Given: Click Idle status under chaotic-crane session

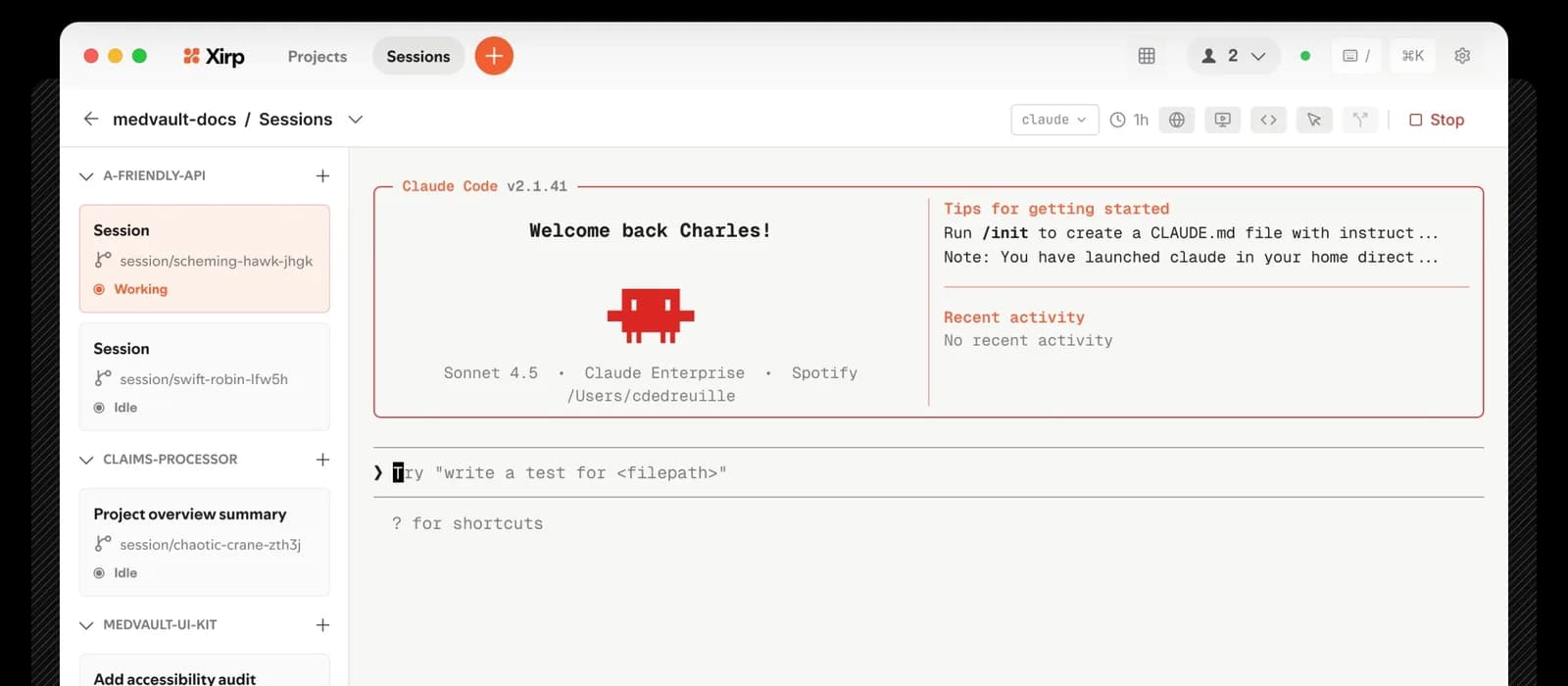Looking at the screenshot, I should (116, 573).
